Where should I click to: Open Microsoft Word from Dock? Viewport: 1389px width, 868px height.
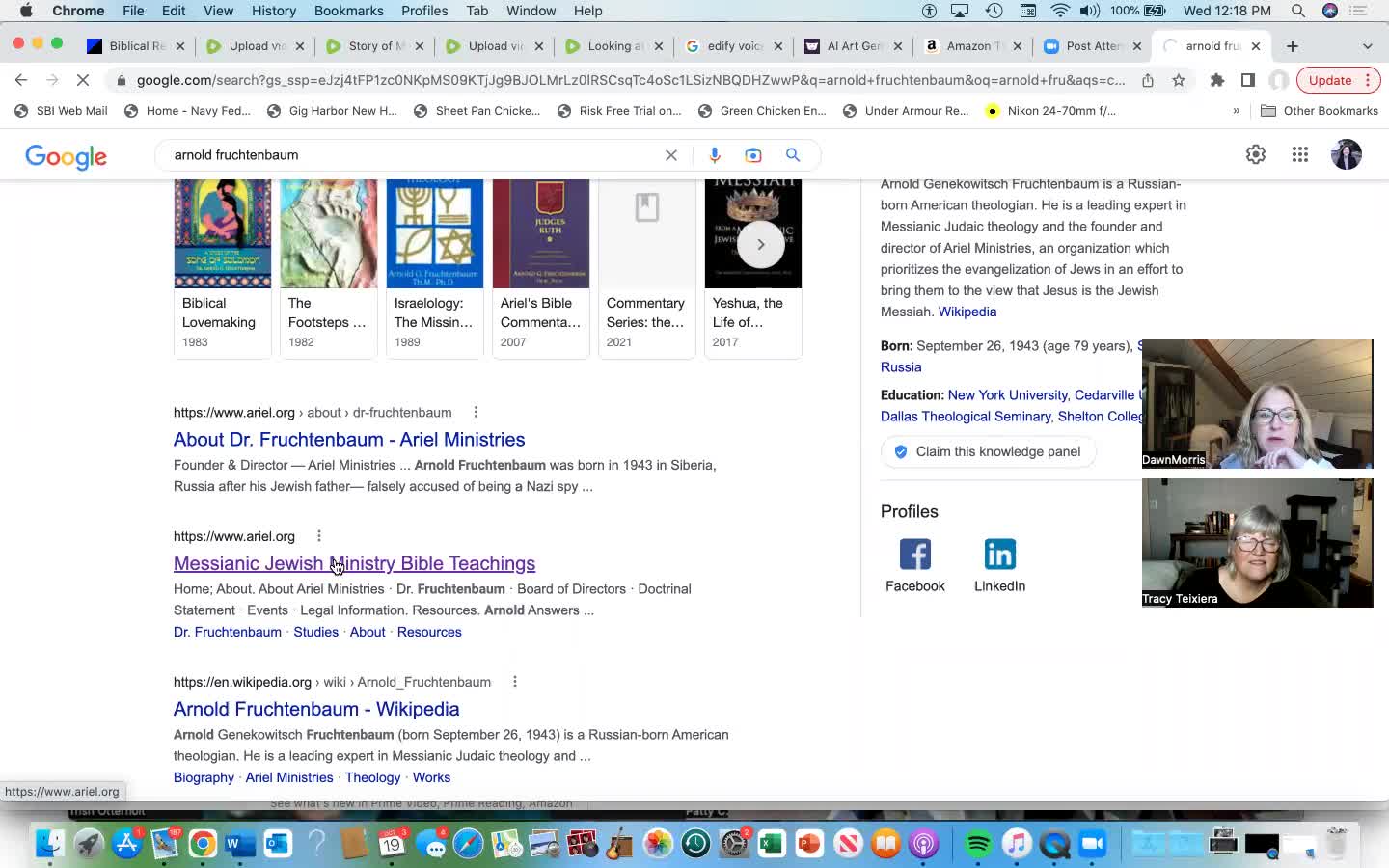pos(240,844)
